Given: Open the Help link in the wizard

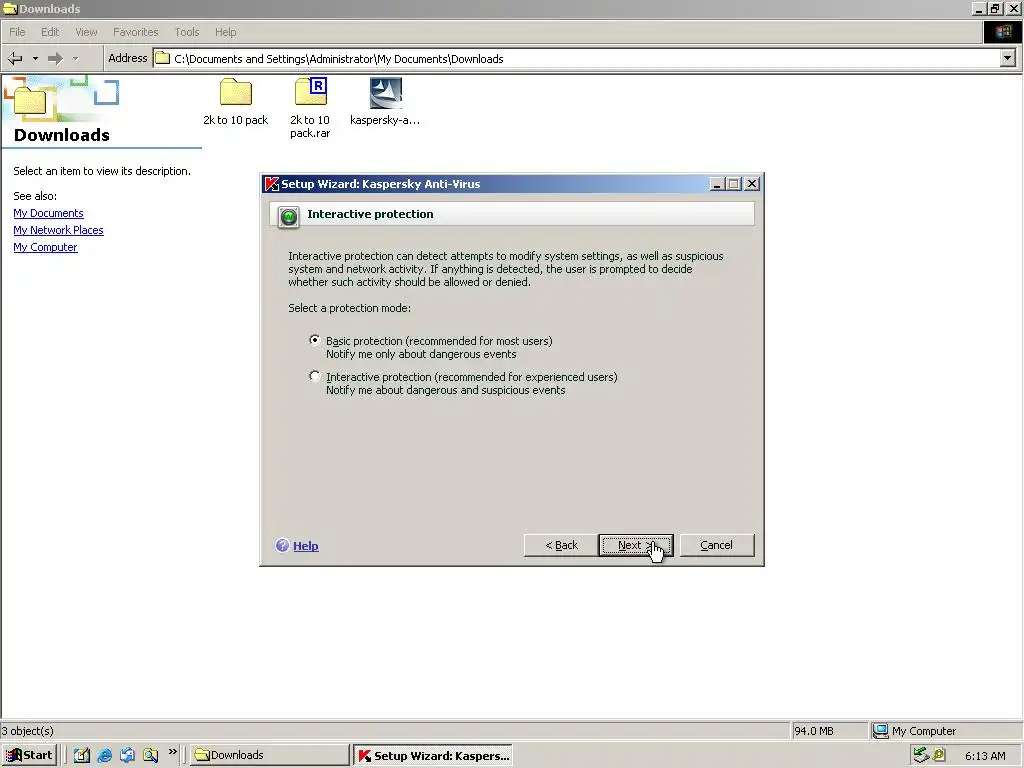Looking at the screenshot, I should (306, 546).
